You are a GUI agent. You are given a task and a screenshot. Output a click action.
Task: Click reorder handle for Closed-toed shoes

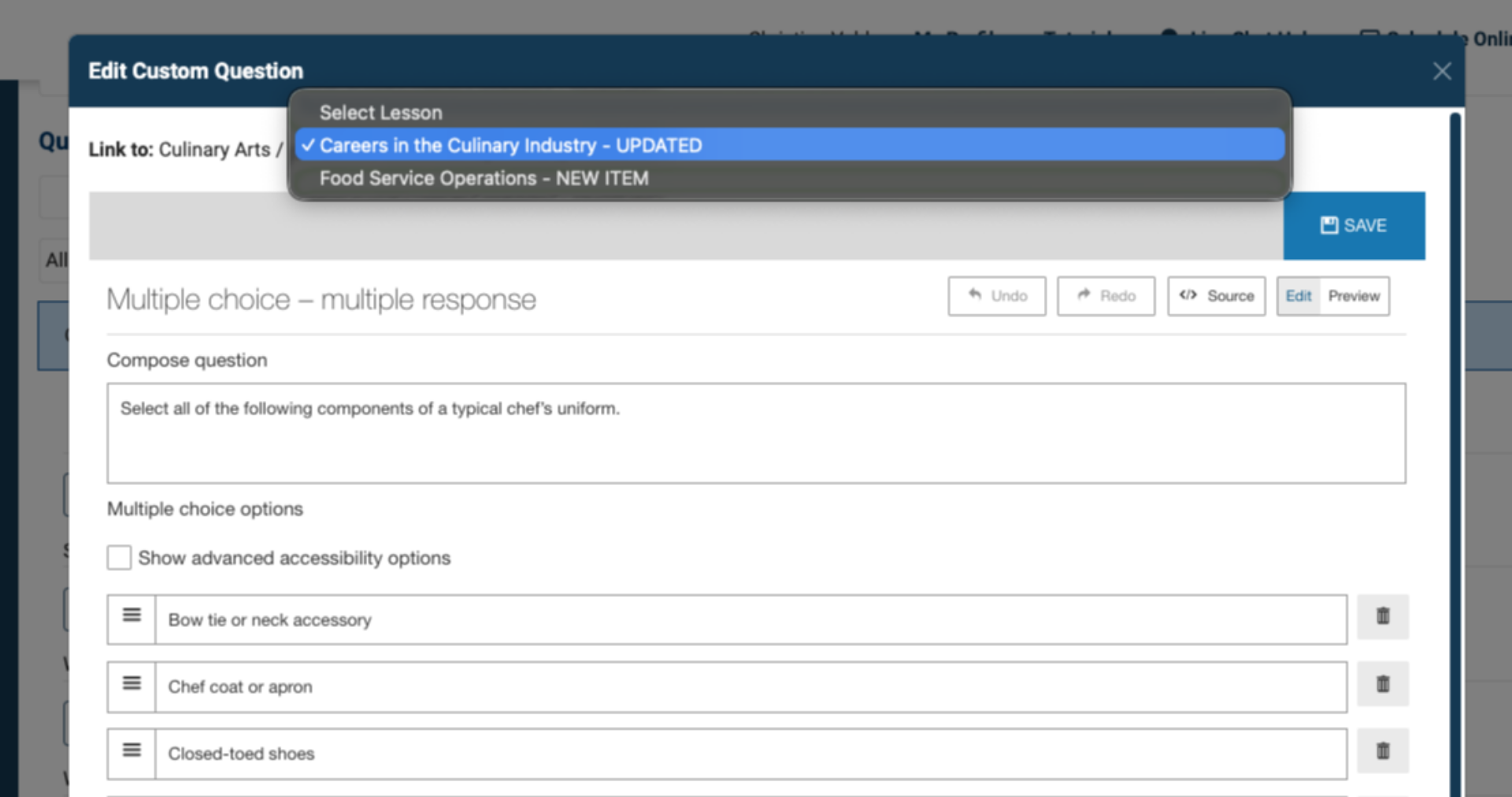132,751
